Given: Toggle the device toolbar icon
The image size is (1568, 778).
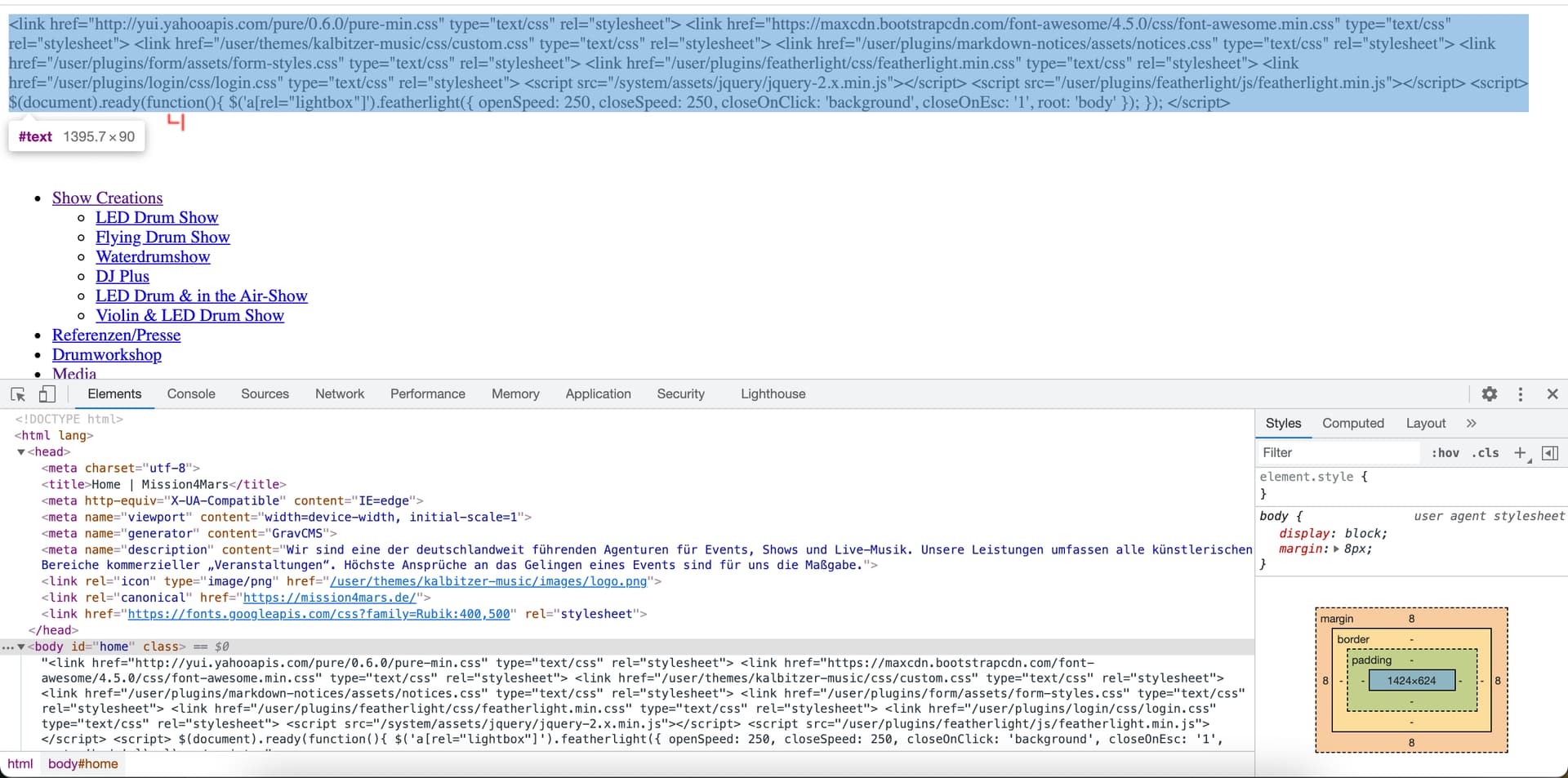Looking at the screenshot, I should pos(47,394).
